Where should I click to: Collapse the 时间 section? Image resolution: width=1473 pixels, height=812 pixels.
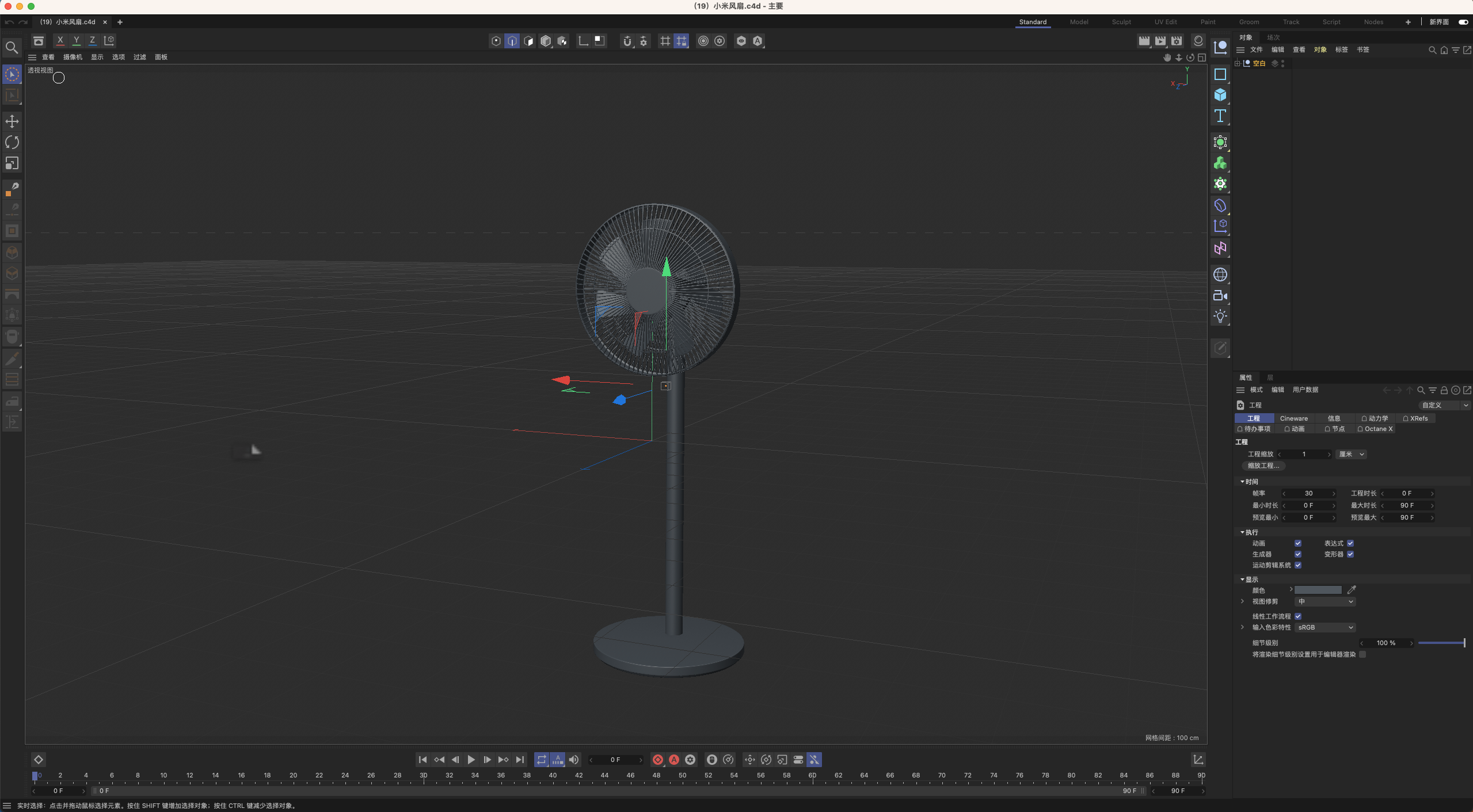(1242, 482)
